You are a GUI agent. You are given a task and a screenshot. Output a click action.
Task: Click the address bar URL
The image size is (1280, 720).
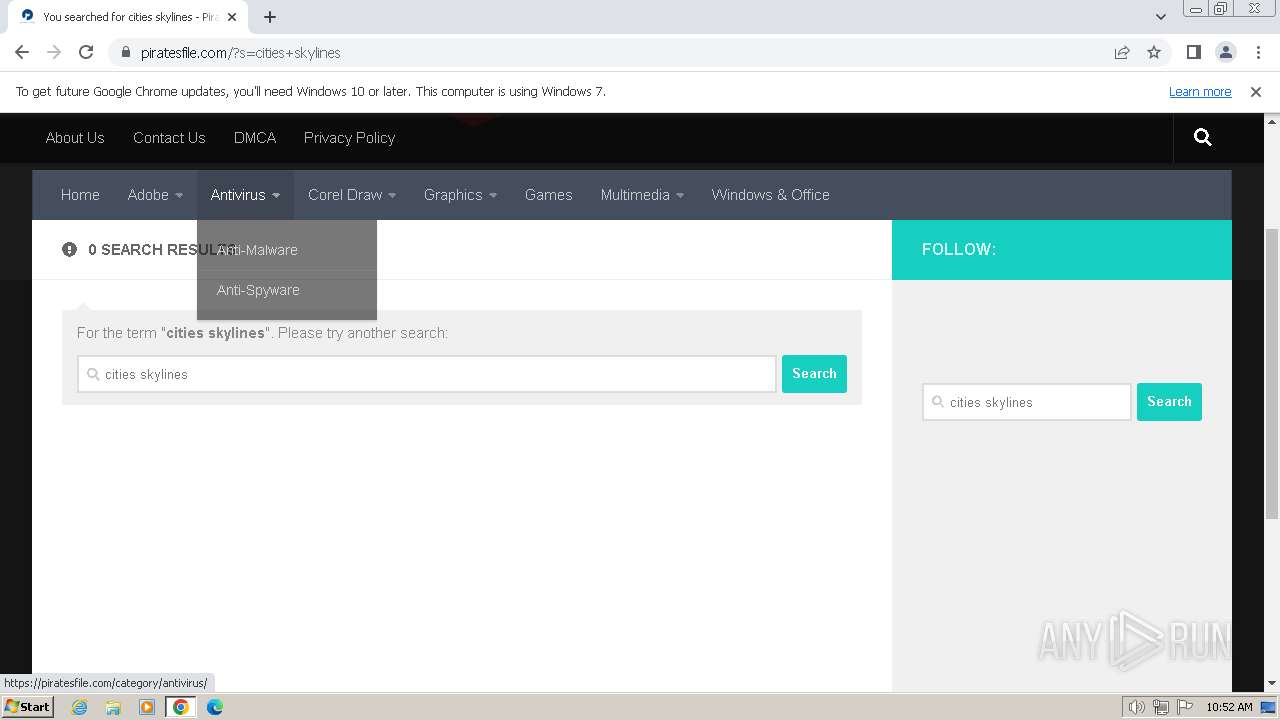241,53
